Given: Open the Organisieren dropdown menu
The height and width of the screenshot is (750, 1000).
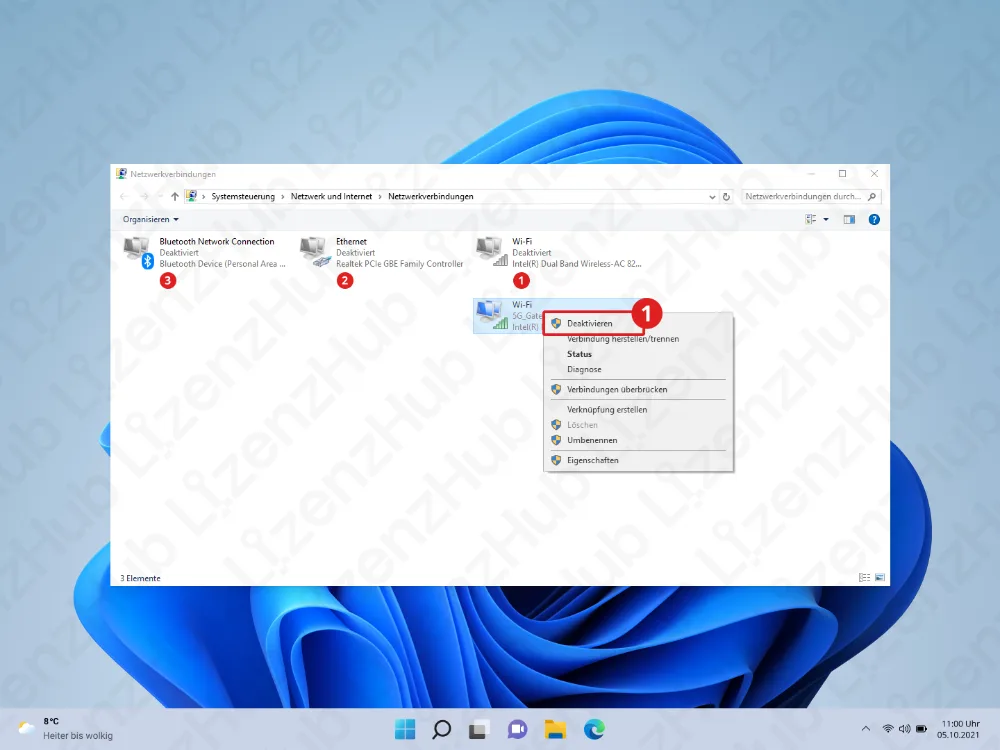Looking at the screenshot, I should click(149, 219).
